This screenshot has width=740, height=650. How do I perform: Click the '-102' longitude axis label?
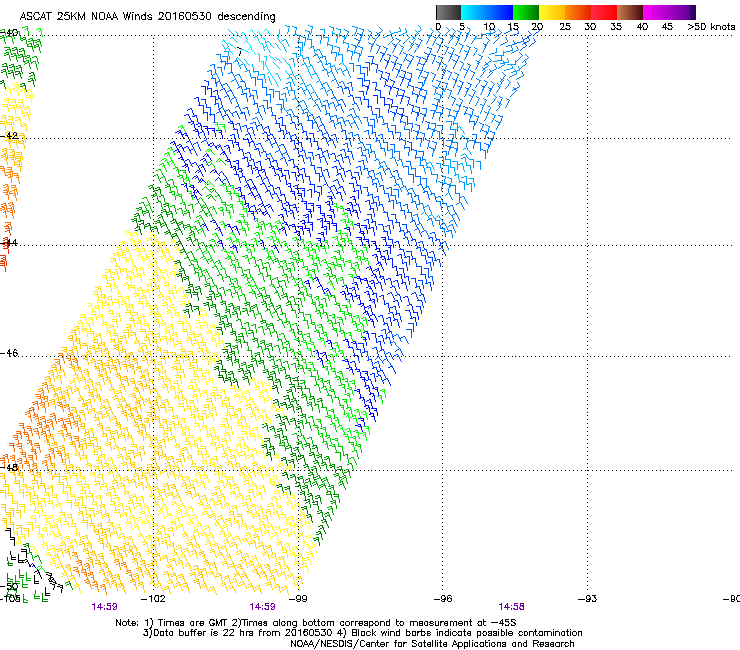coord(153,599)
